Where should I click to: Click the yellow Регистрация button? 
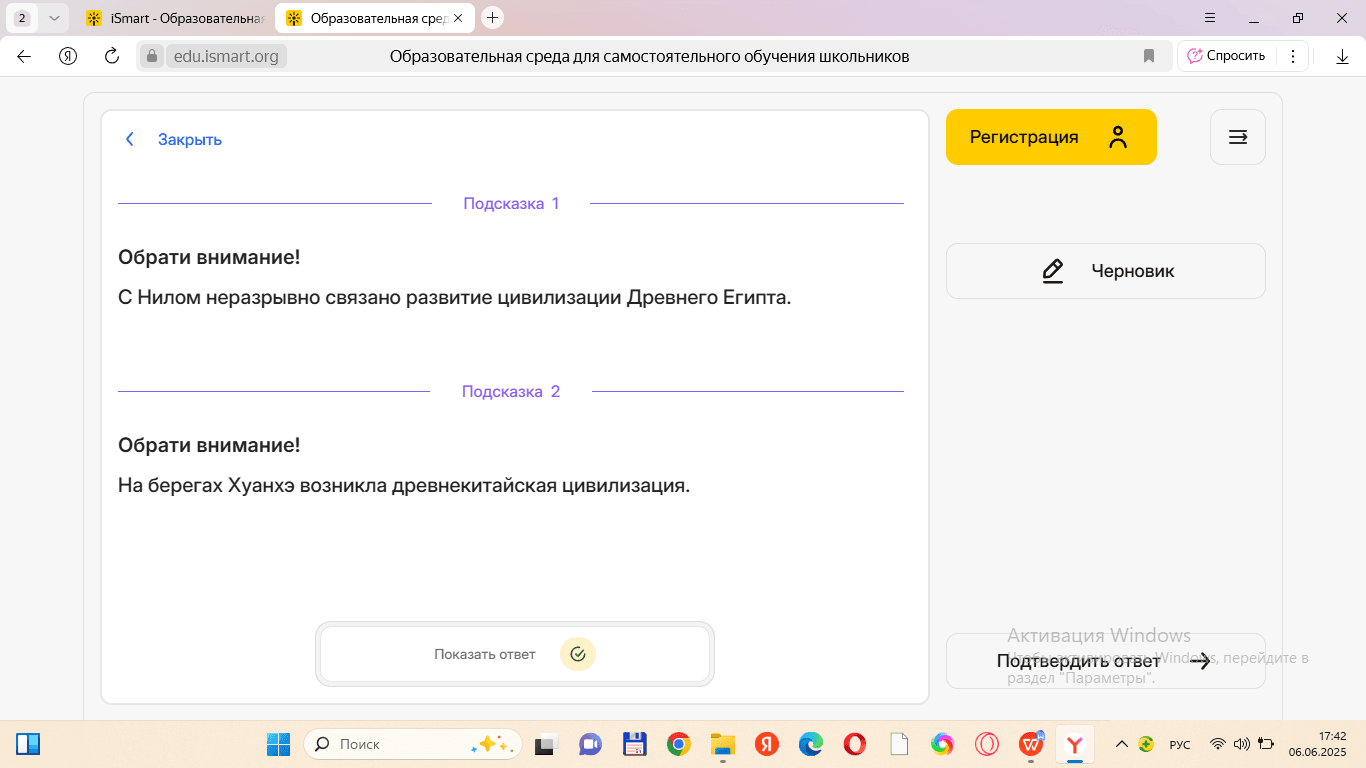click(x=1050, y=137)
